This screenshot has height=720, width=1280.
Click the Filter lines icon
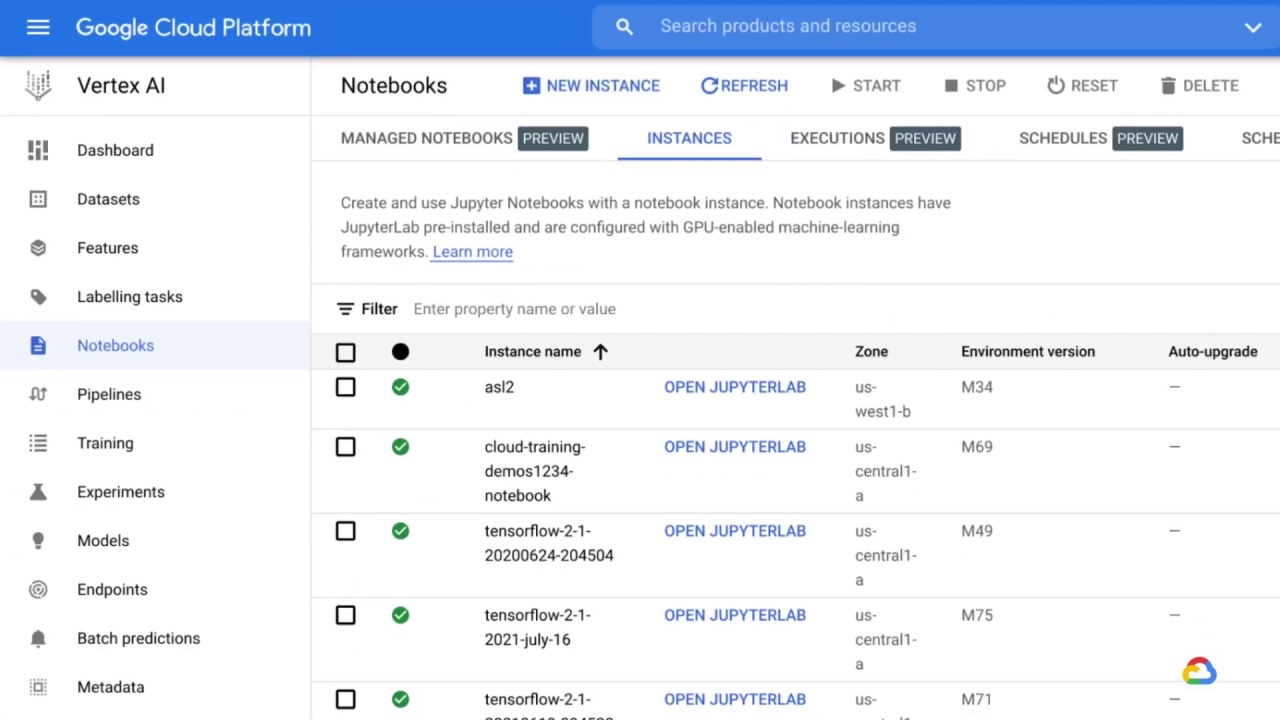coord(345,309)
